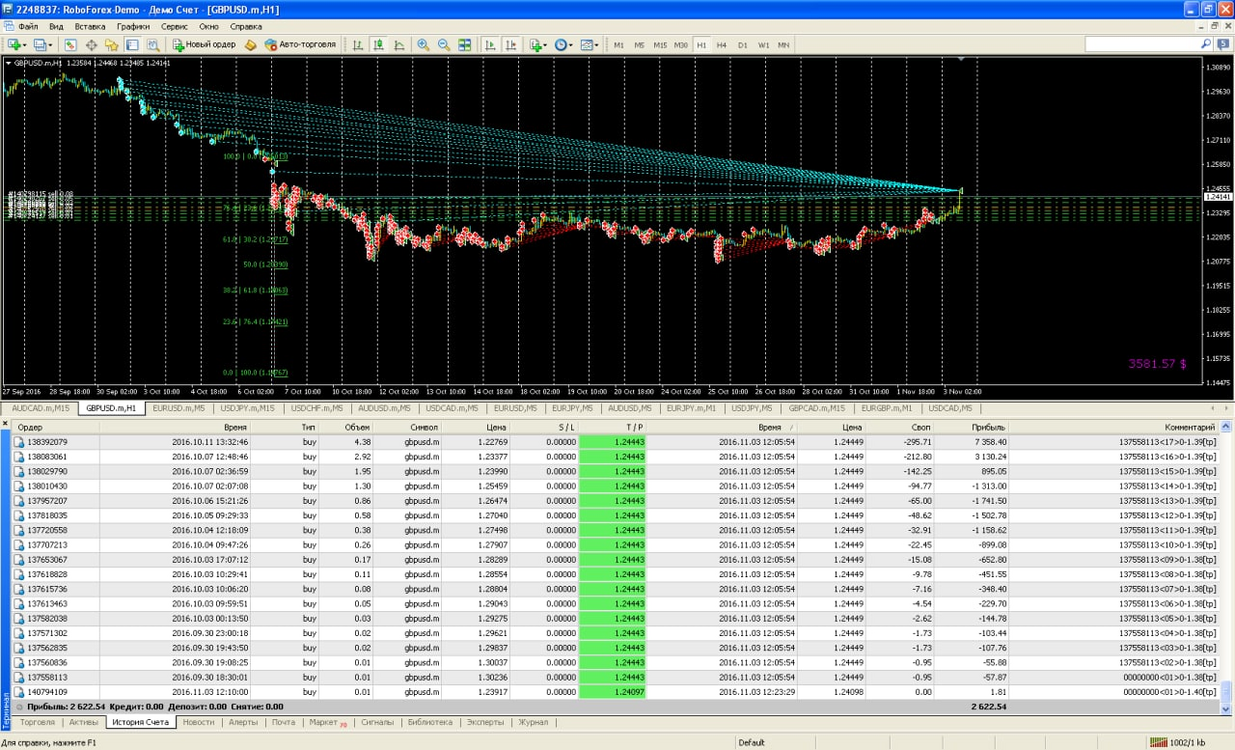Click the tile windows icon

(x=465, y=45)
